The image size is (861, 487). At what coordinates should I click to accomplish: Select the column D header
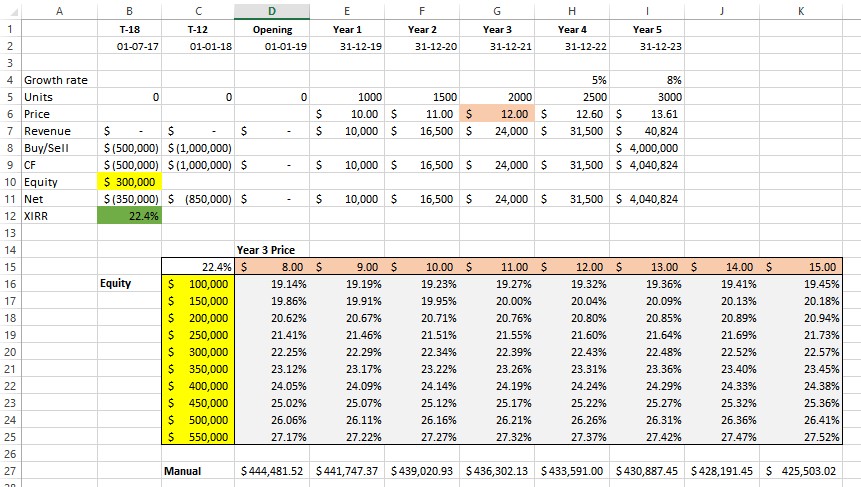(272, 11)
